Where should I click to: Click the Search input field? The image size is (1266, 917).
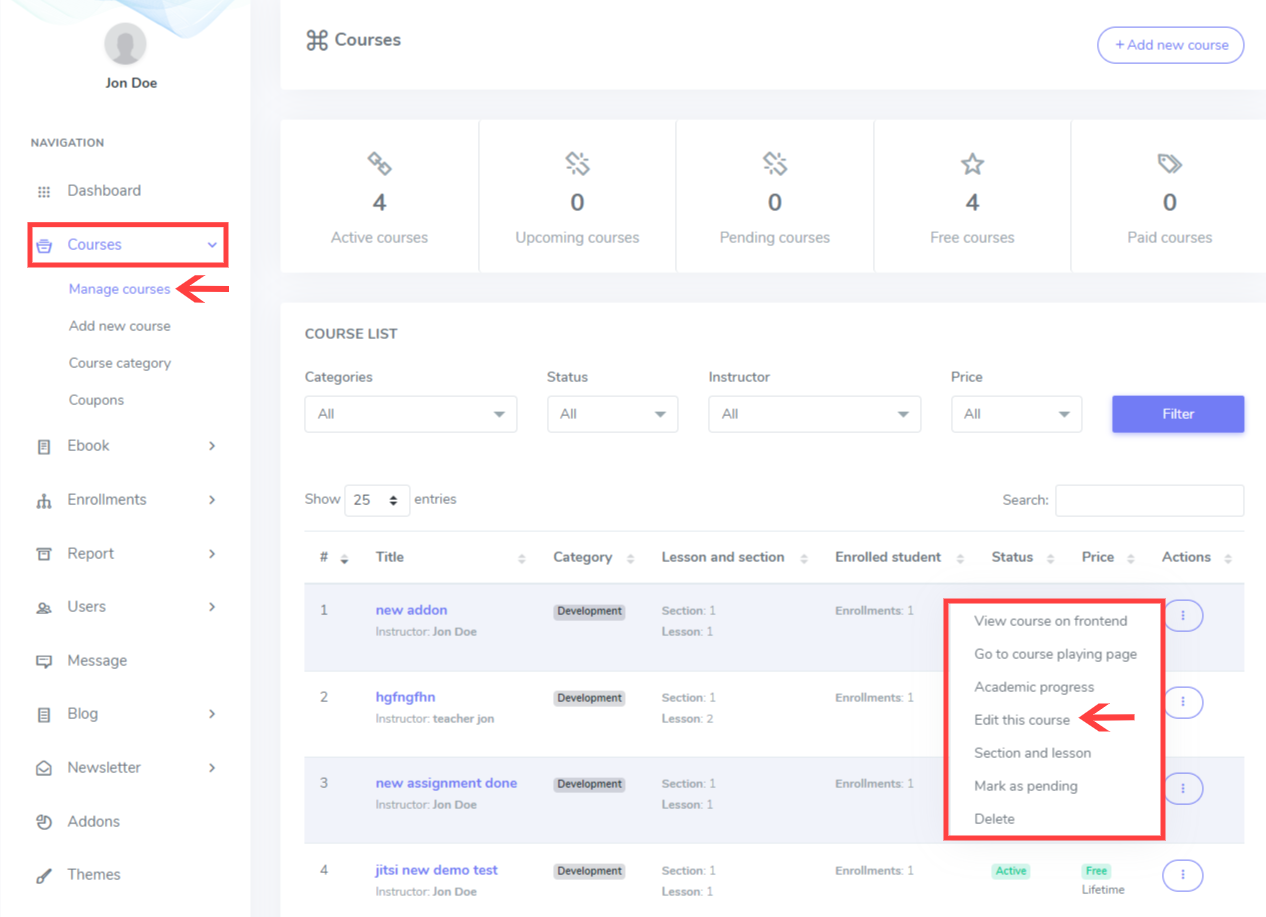click(1149, 500)
